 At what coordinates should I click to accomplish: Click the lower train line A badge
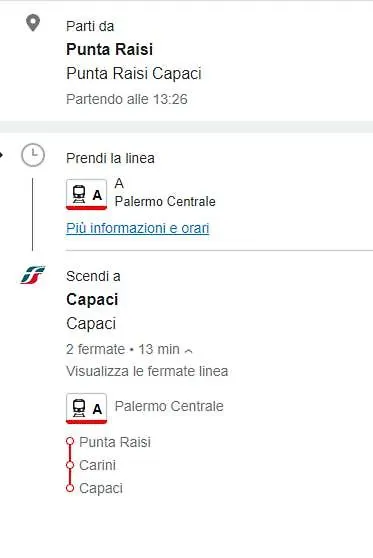(x=86, y=408)
